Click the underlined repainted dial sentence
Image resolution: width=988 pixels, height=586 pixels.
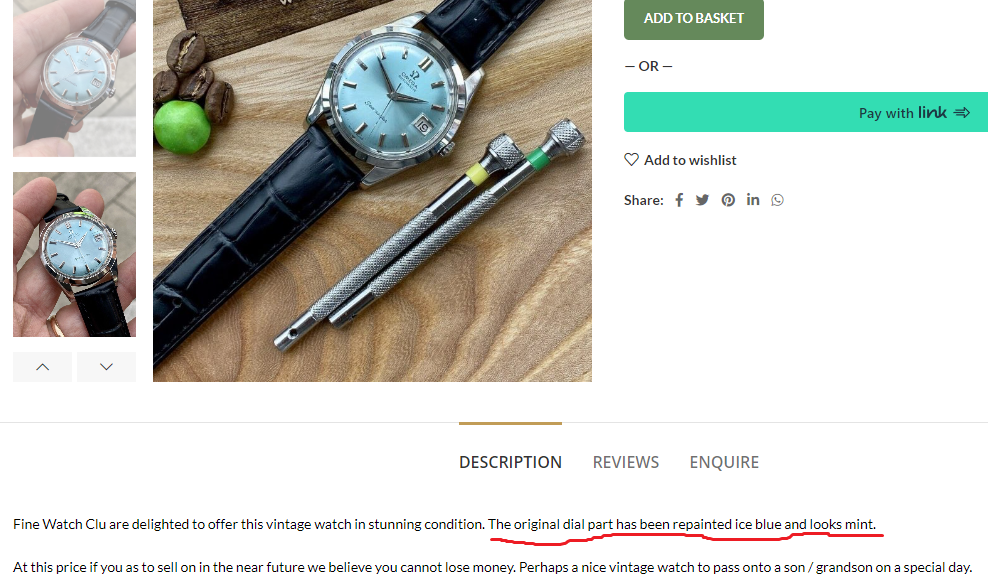pyautogui.click(x=682, y=524)
